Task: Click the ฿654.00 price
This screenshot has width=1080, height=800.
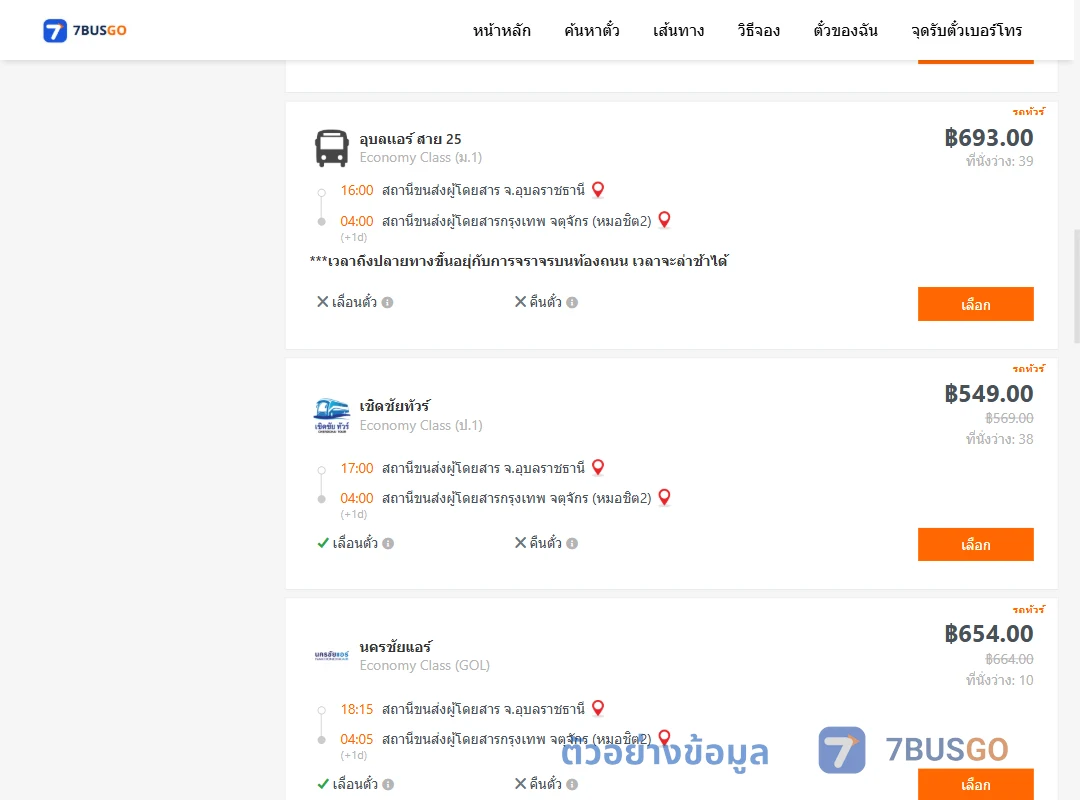Action: pyautogui.click(x=988, y=633)
